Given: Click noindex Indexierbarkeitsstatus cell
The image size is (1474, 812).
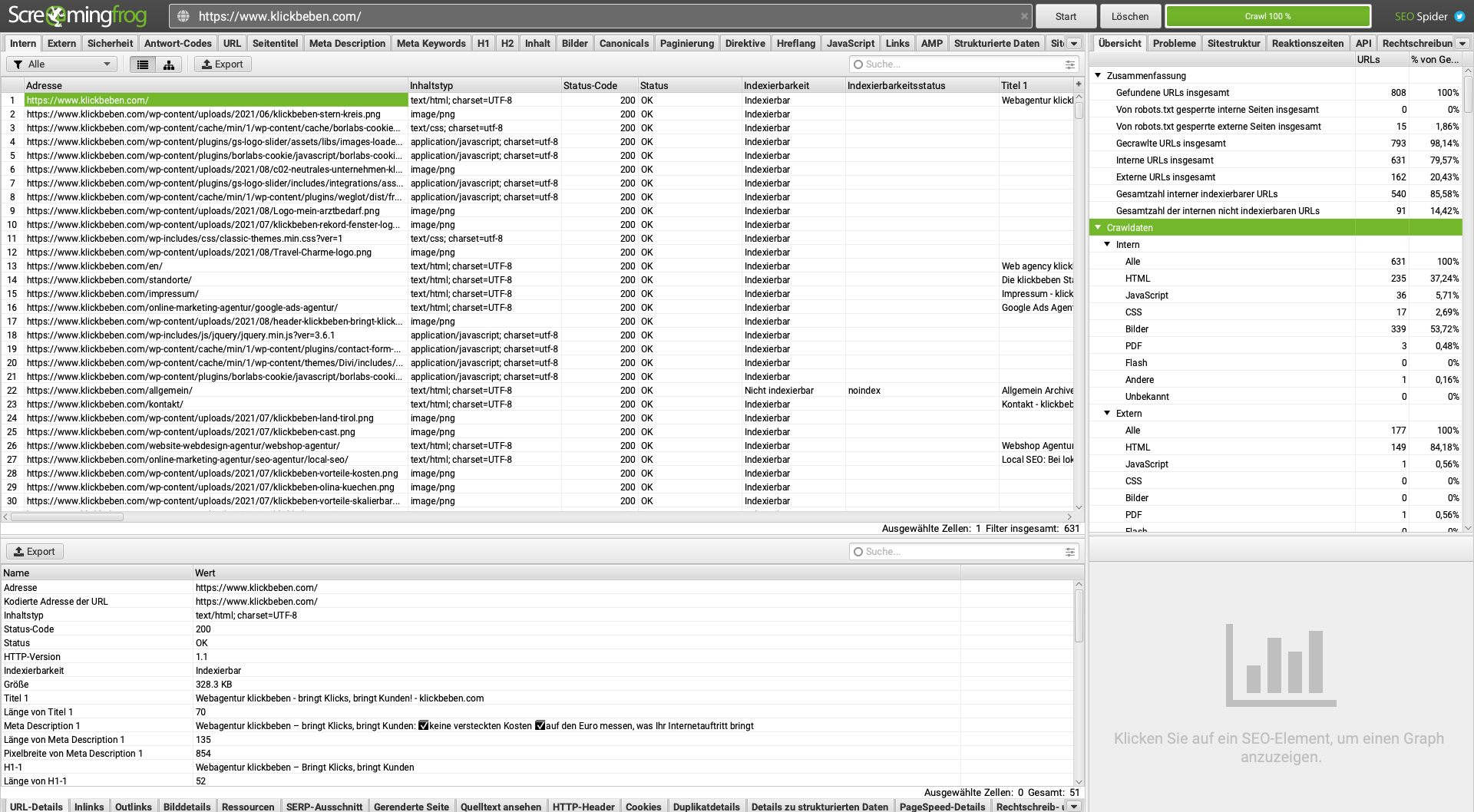Looking at the screenshot, I should [x=921, y=391].
